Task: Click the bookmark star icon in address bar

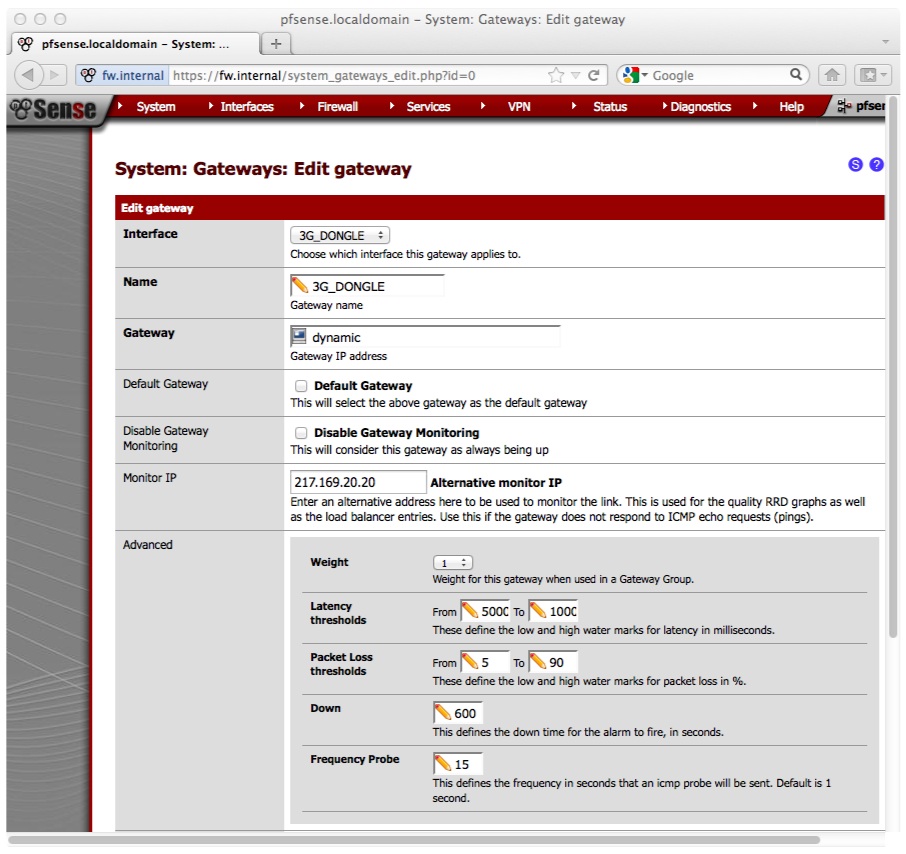Action: click(555, 75)
